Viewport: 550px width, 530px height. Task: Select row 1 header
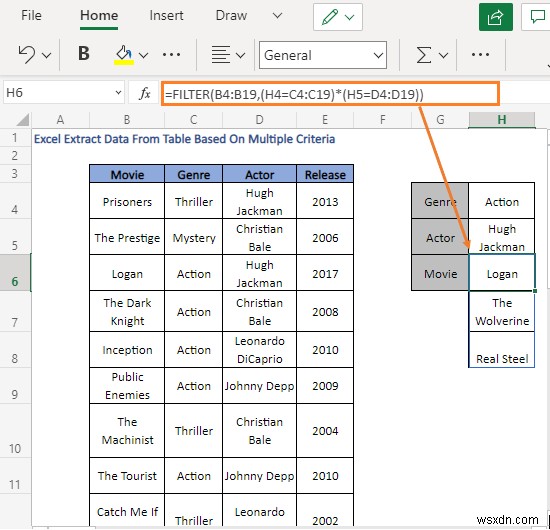click(15, 137)
